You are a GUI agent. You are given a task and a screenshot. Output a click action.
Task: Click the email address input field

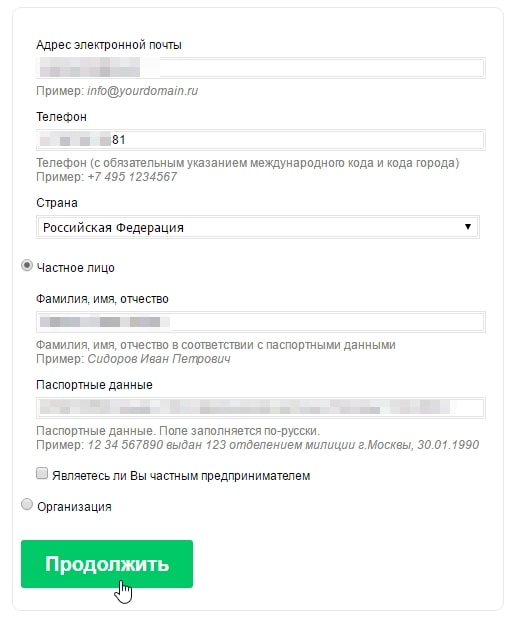click(x=260, y=68)
